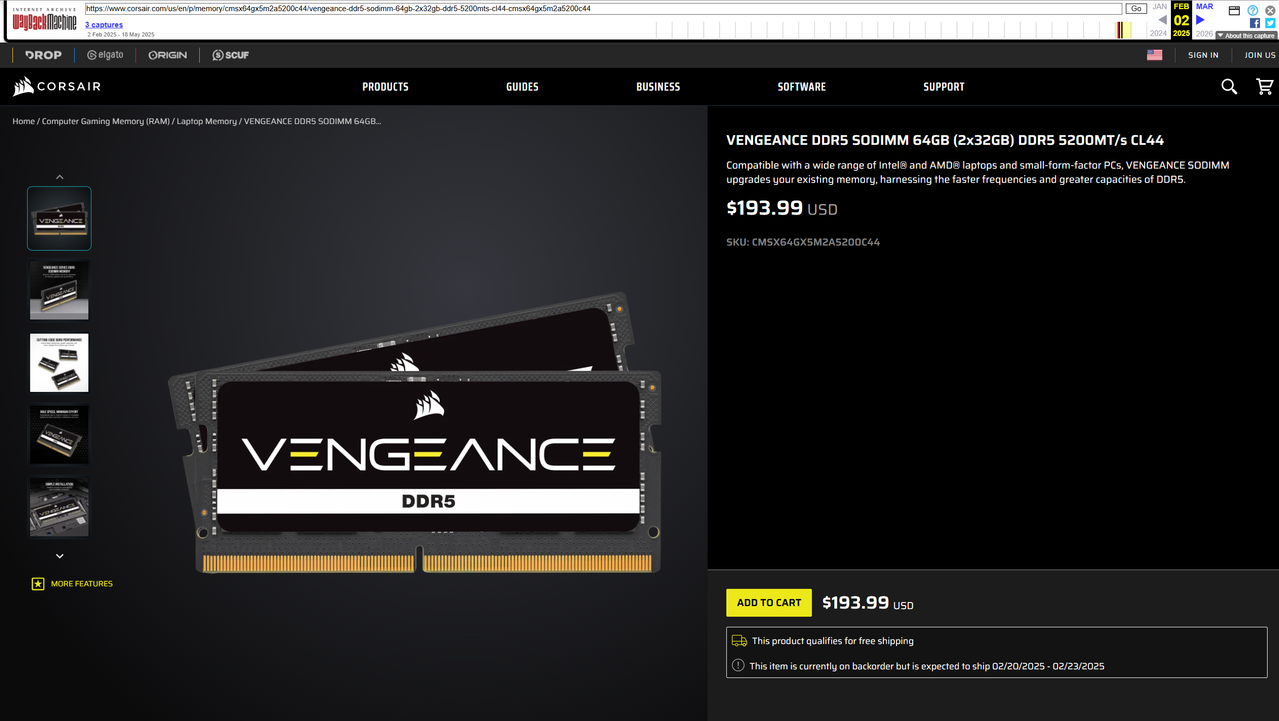Click the free shipping truck icon
1279x721 pixels.
(739, 641)
